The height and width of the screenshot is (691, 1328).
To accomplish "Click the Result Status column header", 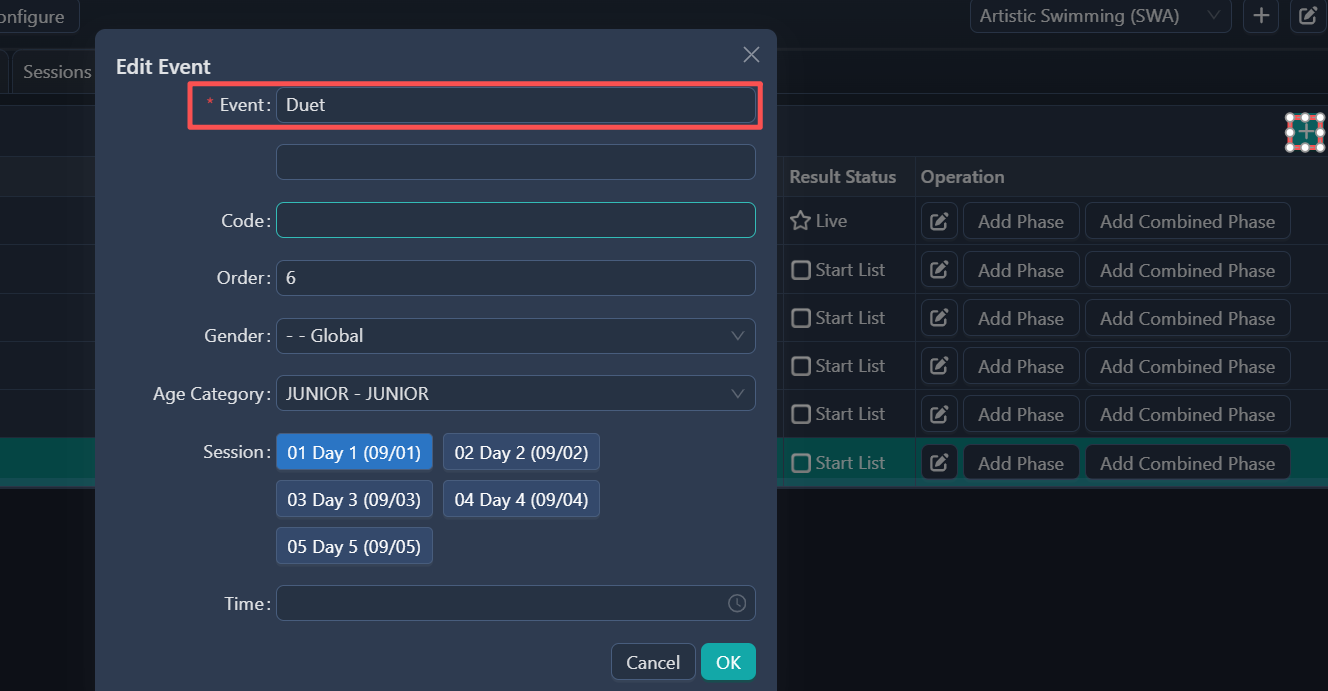I will tap(843, 177).
